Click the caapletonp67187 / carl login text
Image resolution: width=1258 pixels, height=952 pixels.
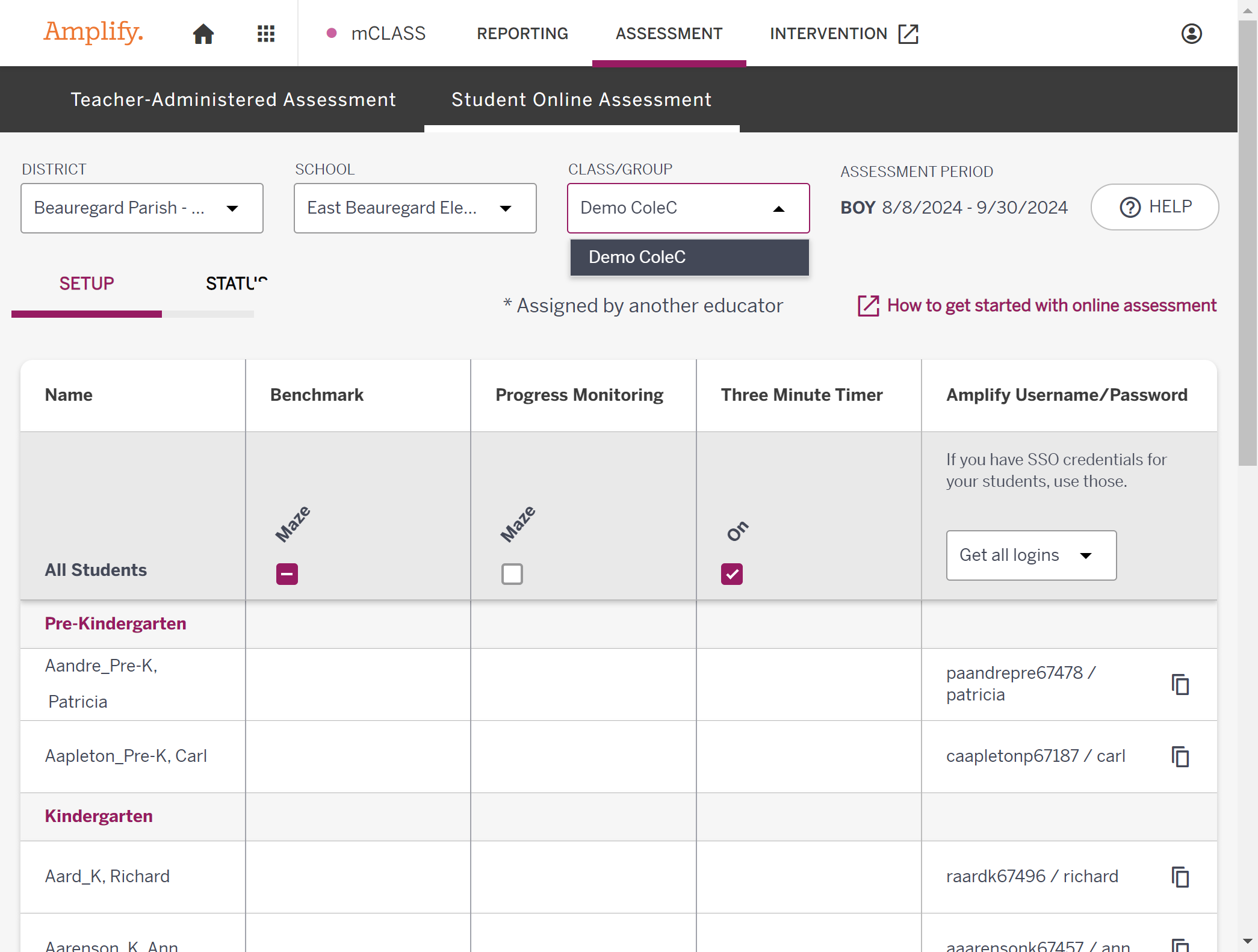point(1035,756)
